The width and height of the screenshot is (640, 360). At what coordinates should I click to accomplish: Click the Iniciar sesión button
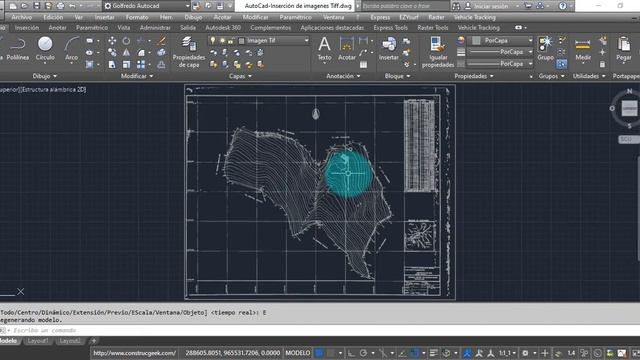click(491, 6)
